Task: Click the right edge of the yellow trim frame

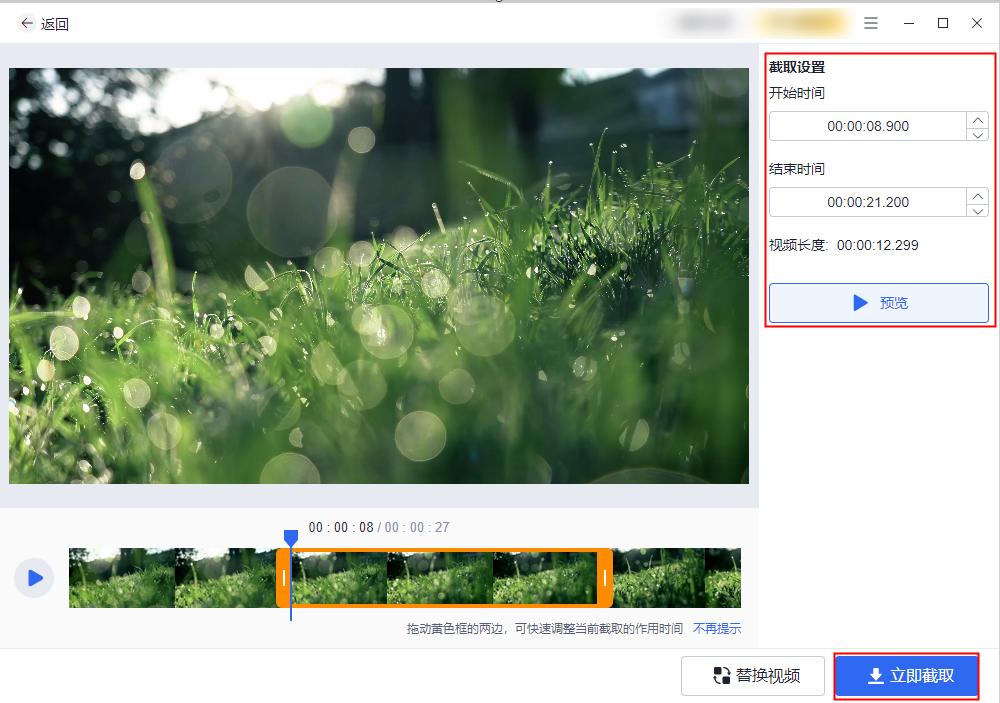Action: [x=606, y=578]
